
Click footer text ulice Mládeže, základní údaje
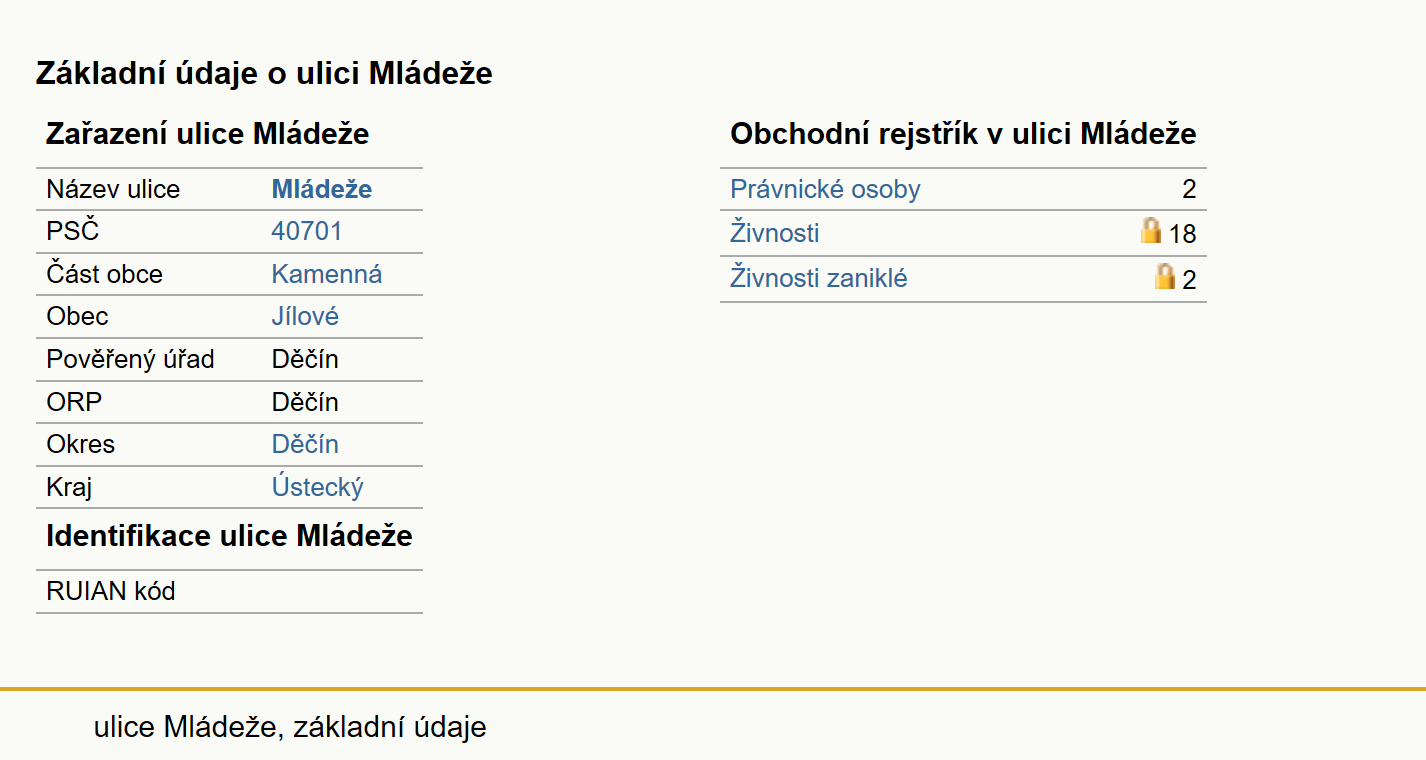click(290, 727)
